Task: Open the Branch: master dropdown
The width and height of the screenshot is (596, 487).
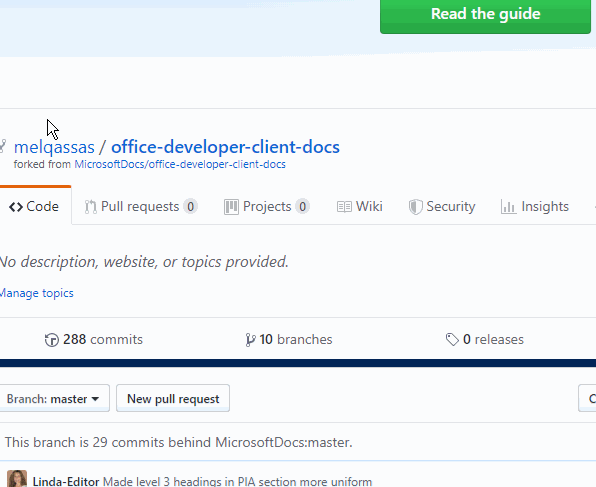Action: click(x=54, y=398)
